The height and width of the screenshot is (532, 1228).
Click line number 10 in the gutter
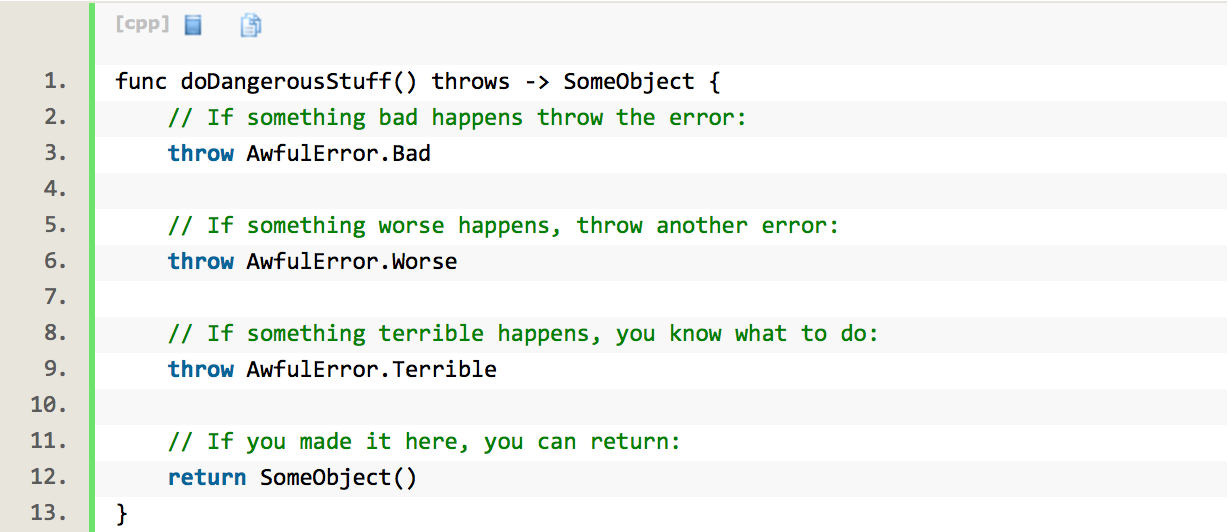(50, 405)
